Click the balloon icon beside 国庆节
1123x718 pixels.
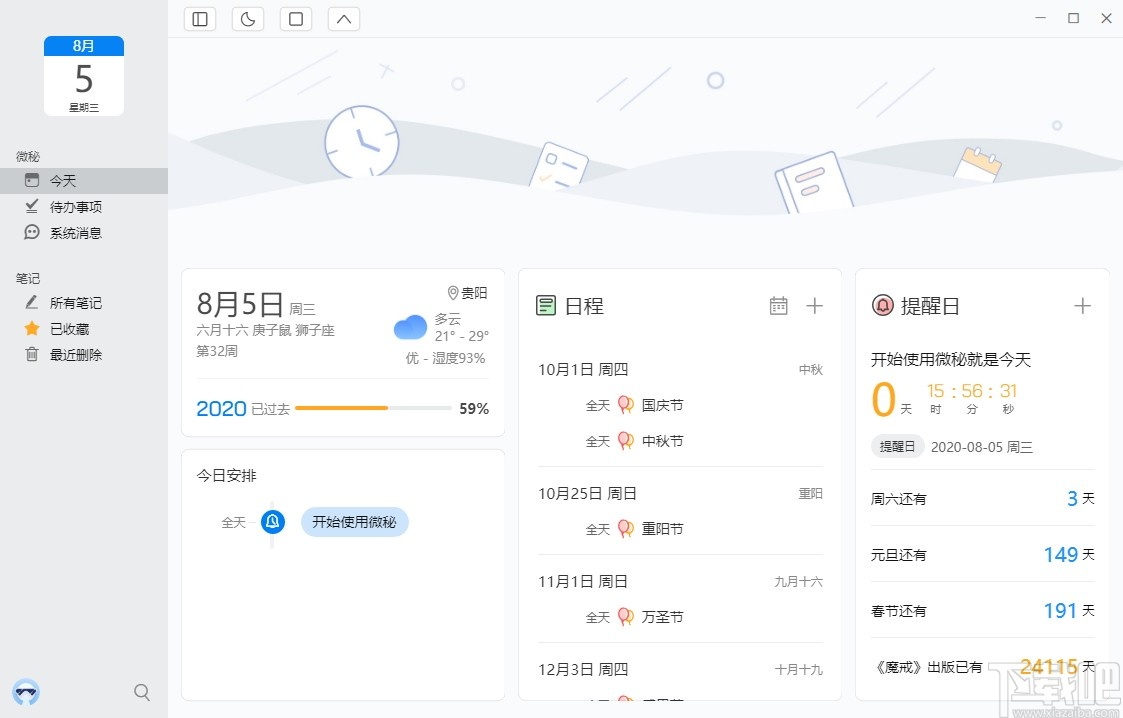(626, 405)
